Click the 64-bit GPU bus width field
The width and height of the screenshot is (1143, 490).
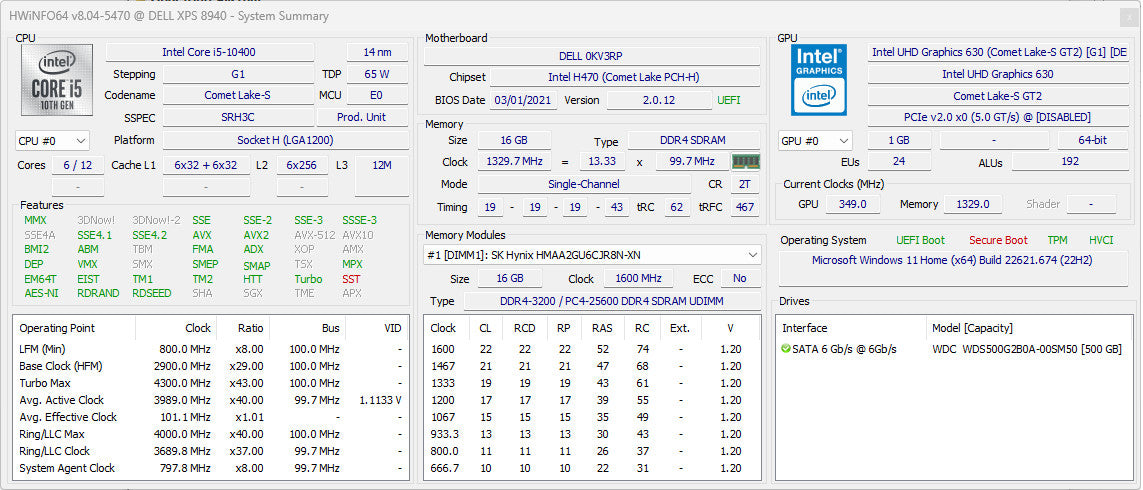[1093, 141]
